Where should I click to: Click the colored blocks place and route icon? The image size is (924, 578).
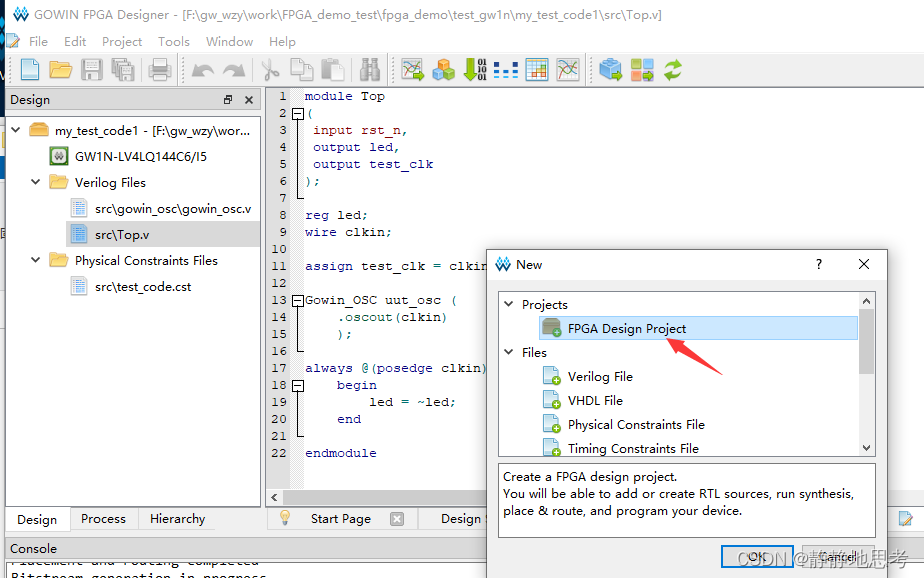click(642, 70)
